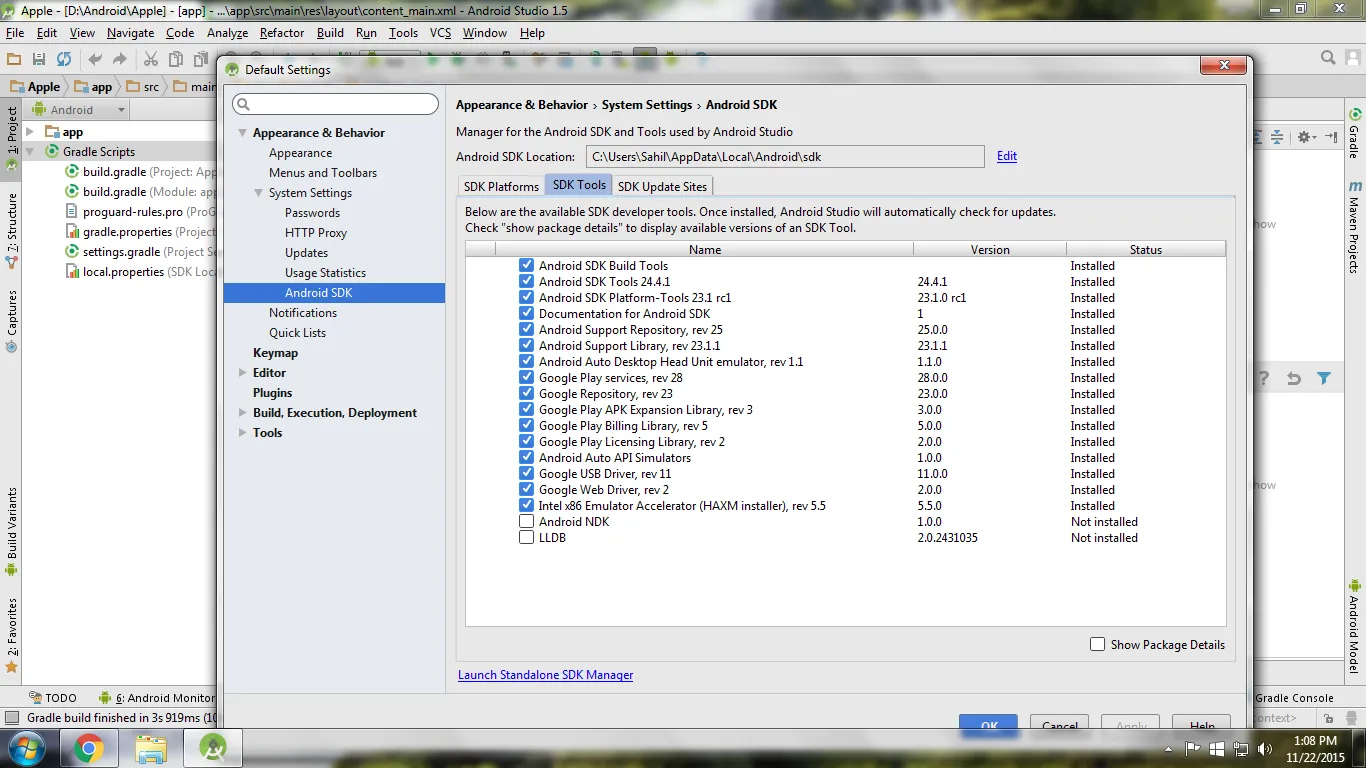This screenshot has width=1366, height=768.
Task: Collapse Appearance & Behavior settings group
Action: [242, 133]
